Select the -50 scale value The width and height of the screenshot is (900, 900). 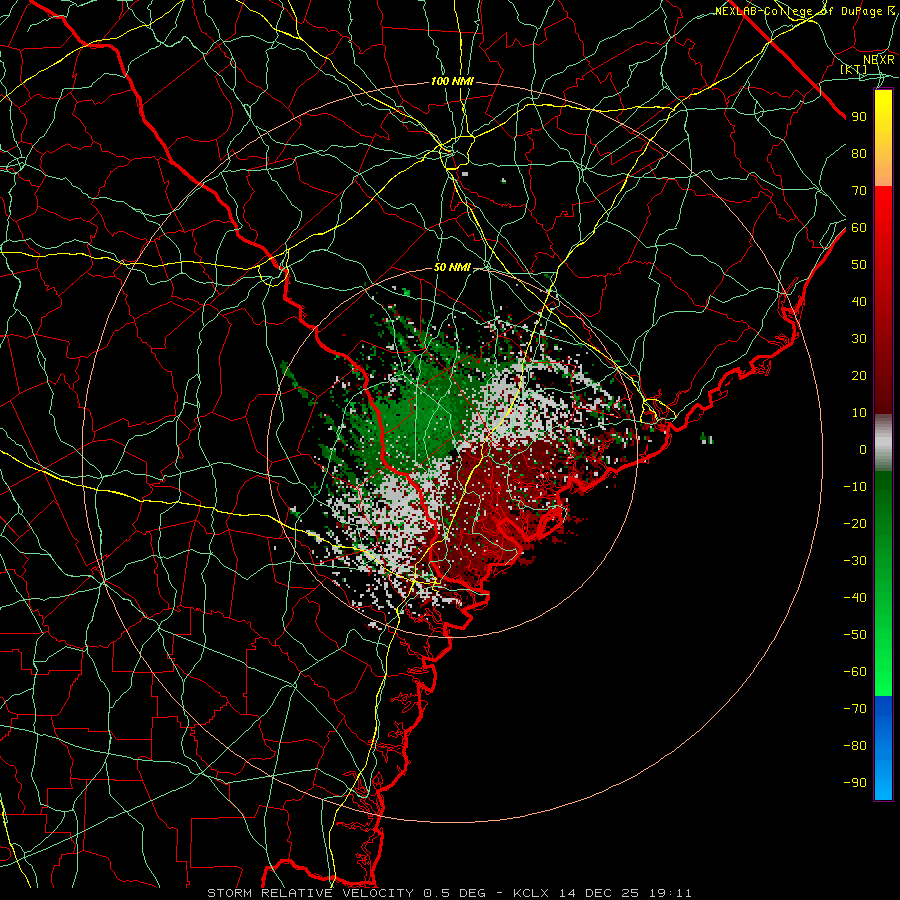click(855, 635)
